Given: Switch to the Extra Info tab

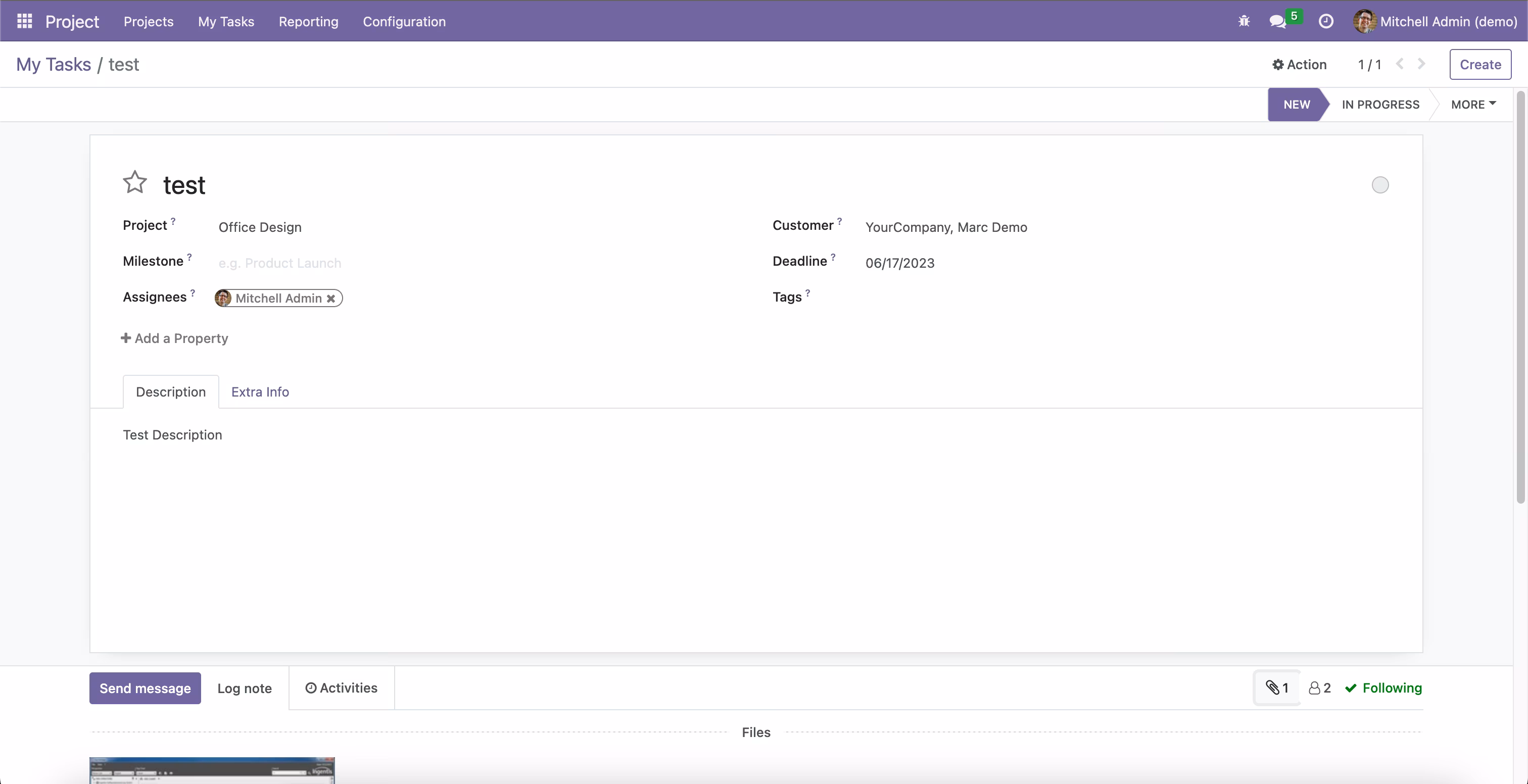Looking at the screenshot, I should coord(260,391).
